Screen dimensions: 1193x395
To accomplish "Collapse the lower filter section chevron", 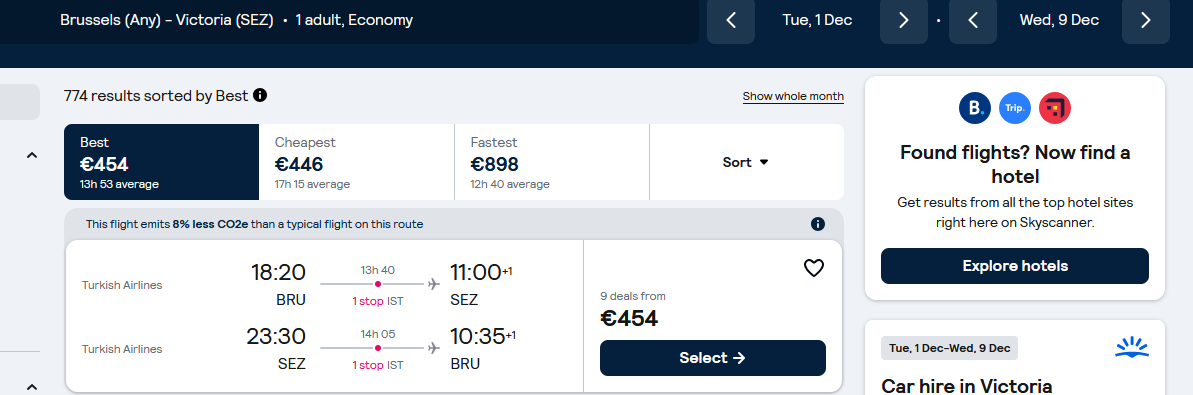I will pyautogui.click(x=32, y=387).
